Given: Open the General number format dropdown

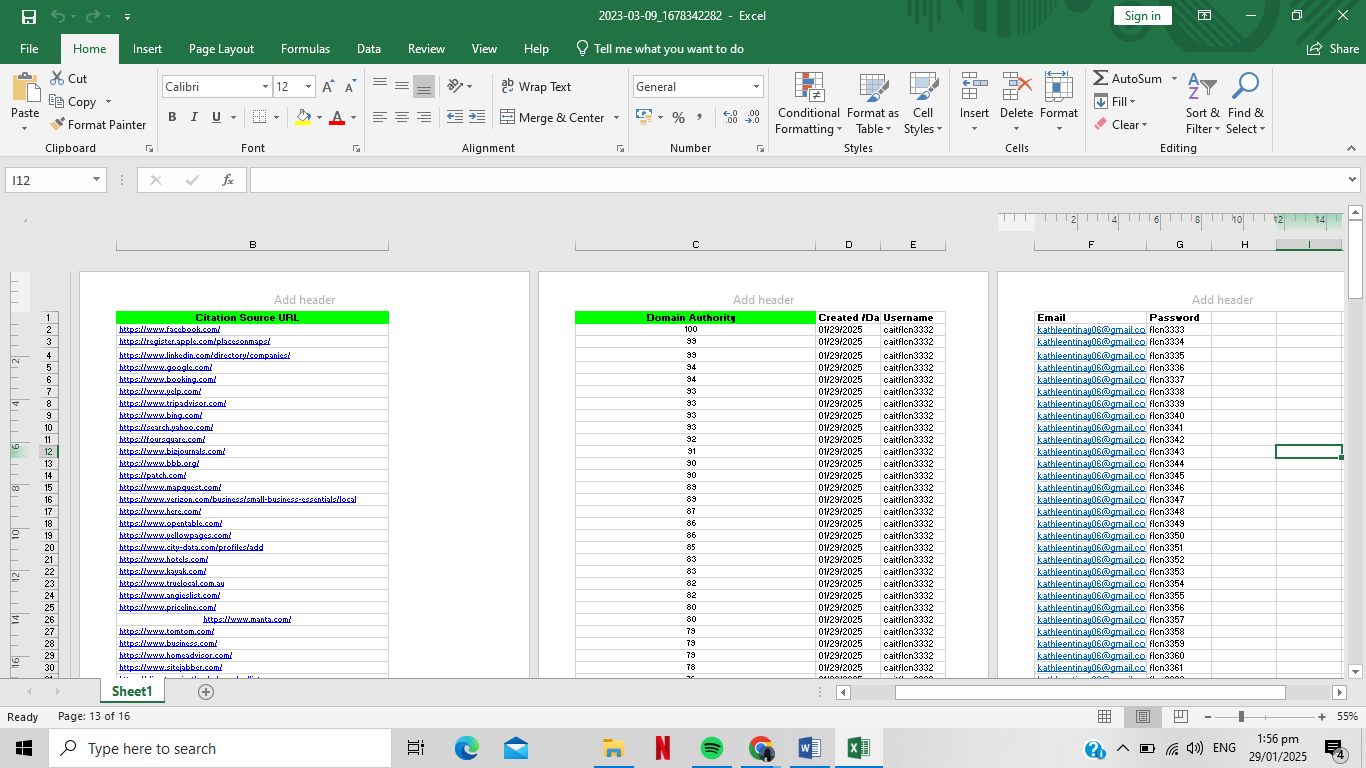Looking at the screenshot, I should pos(756,87).
